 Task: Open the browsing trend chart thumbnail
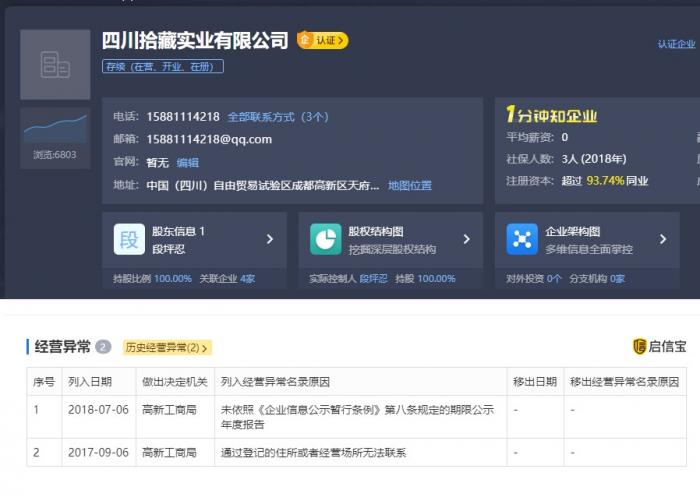[x=55, y=131]
